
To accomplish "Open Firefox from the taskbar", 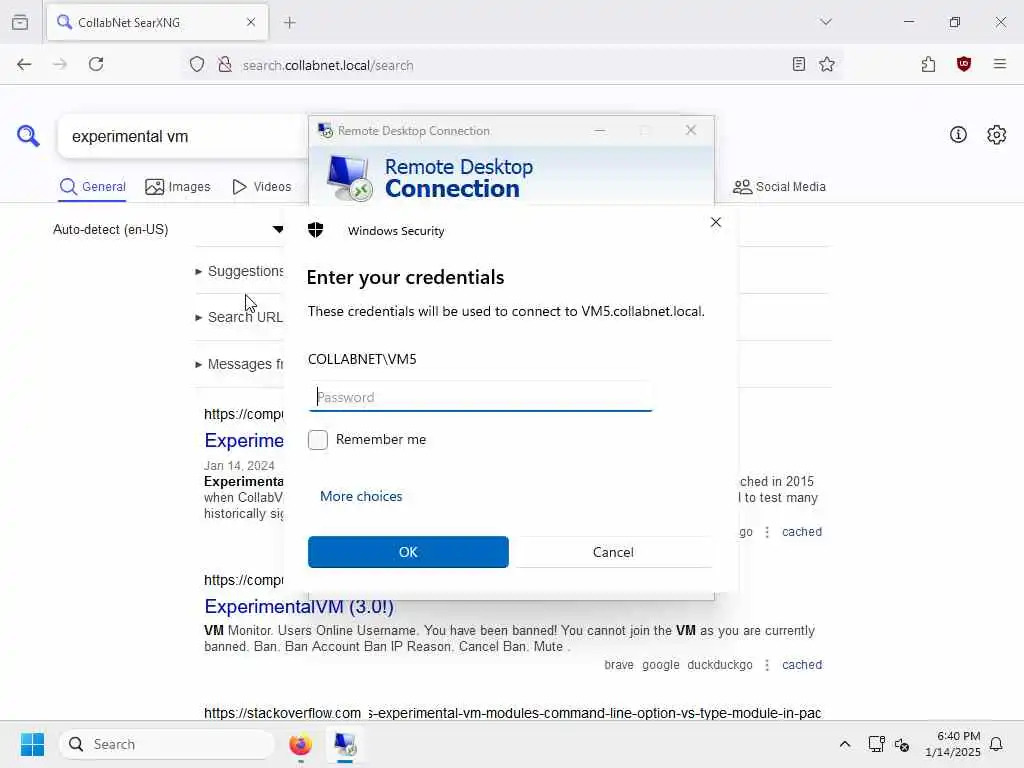I will coord(300,744).
